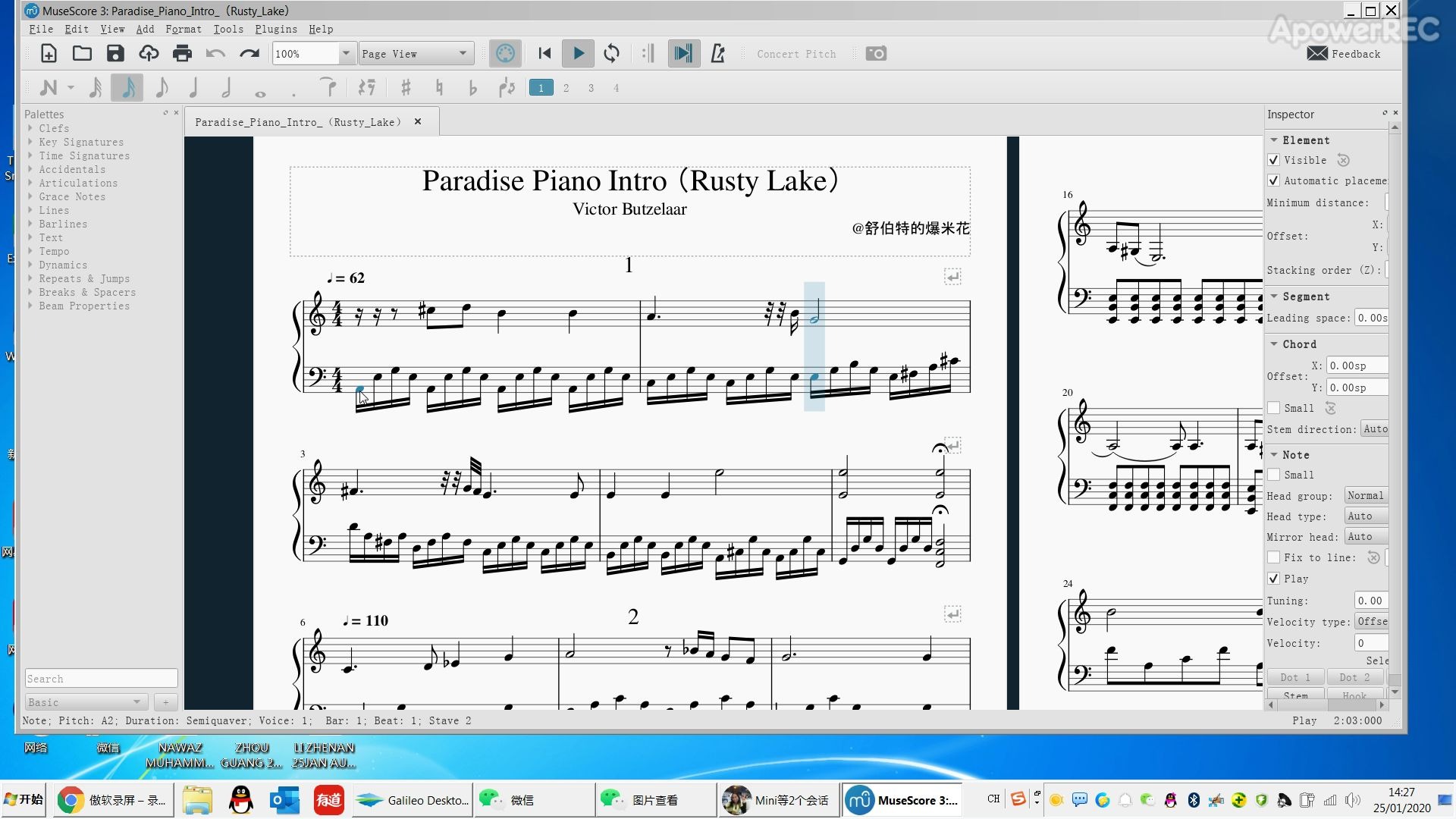Apply flat accidental
1456x819 pixels.
[x=472, y=88]
